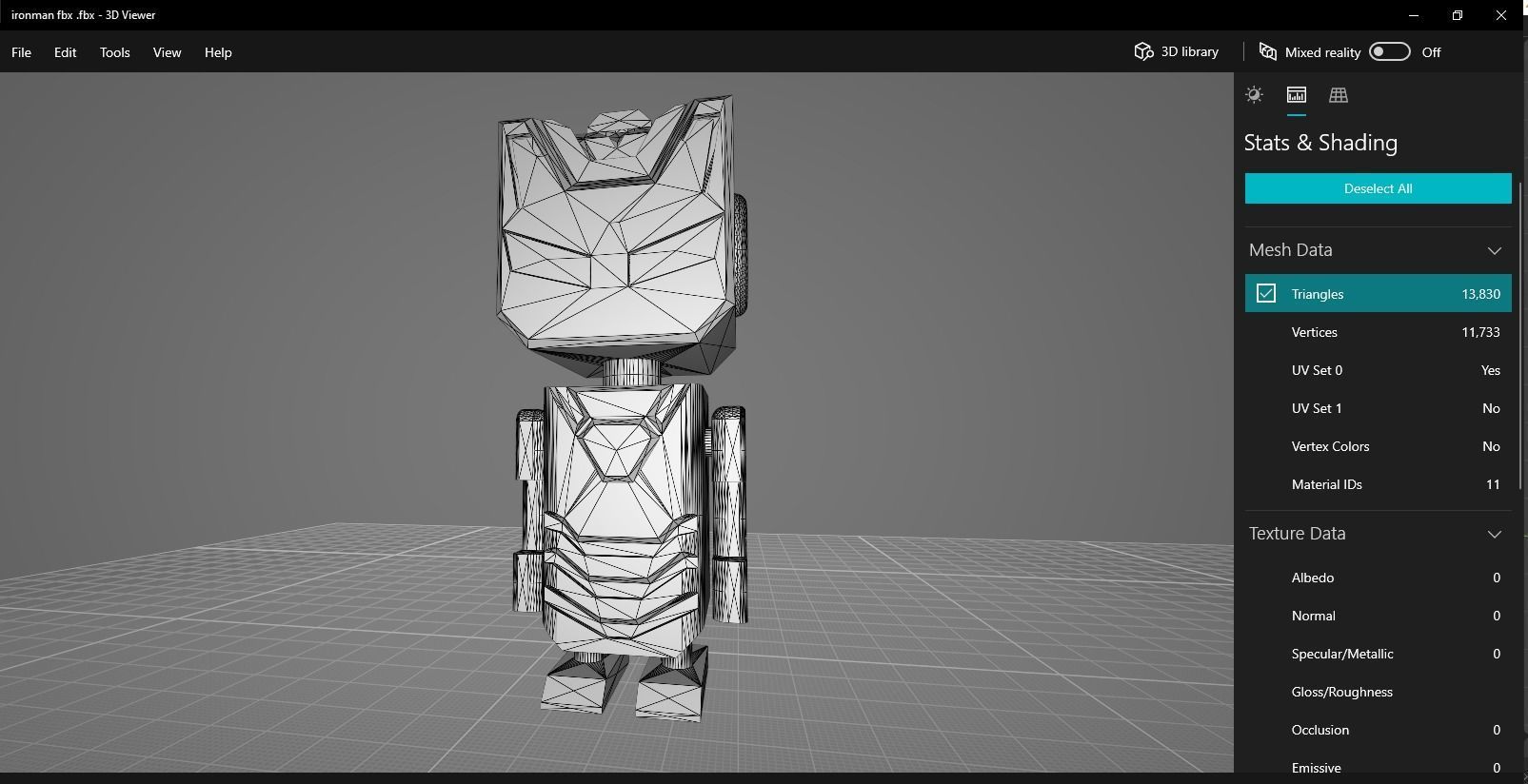The image size is (1528, 784).
Task: Uncheck the Triangles checkbox
Action: point(1265,293)
